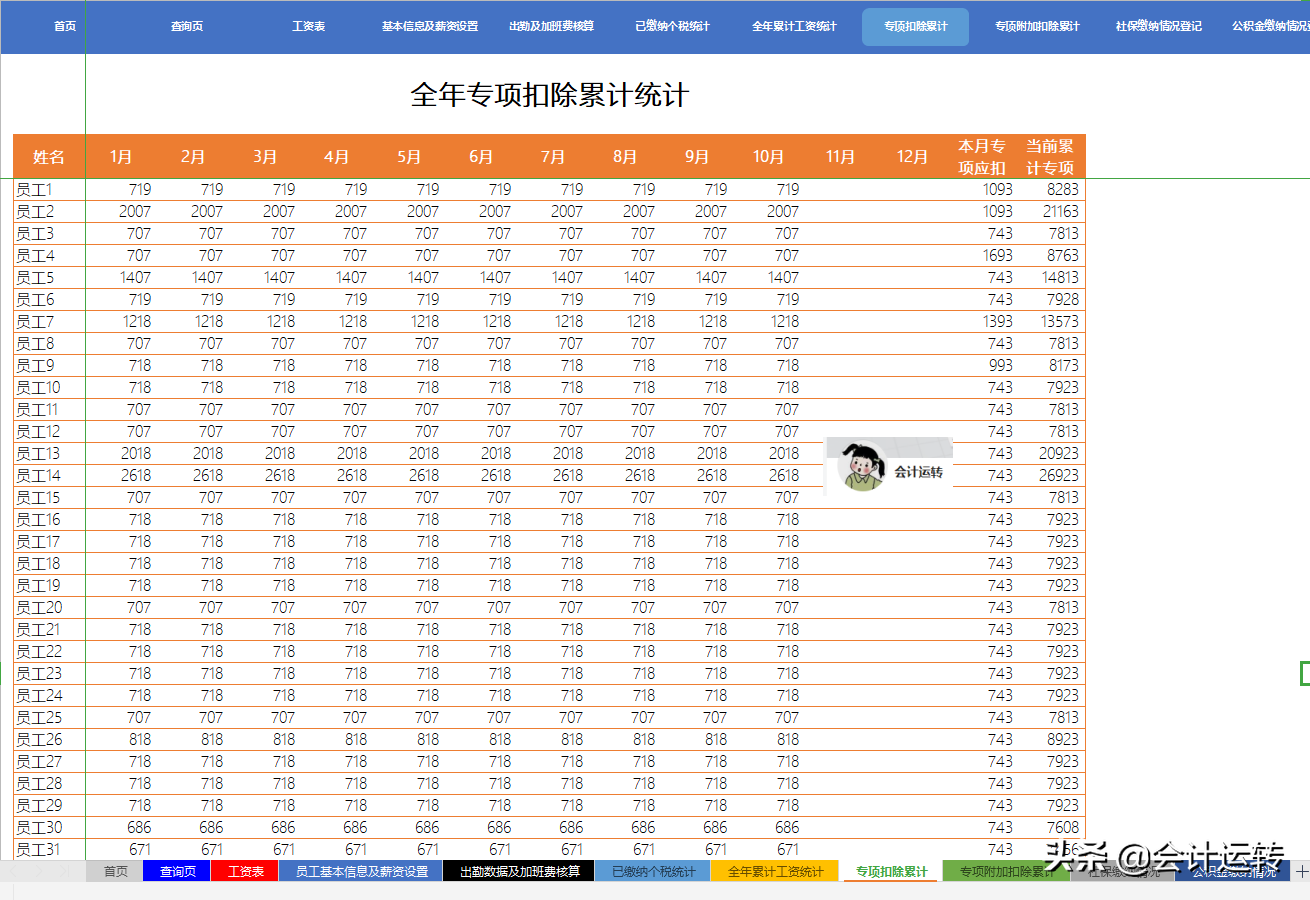1310x900 pixels.
Task: Open 员工基本信息及薪资设置 sheet tab
Action: 361,872
